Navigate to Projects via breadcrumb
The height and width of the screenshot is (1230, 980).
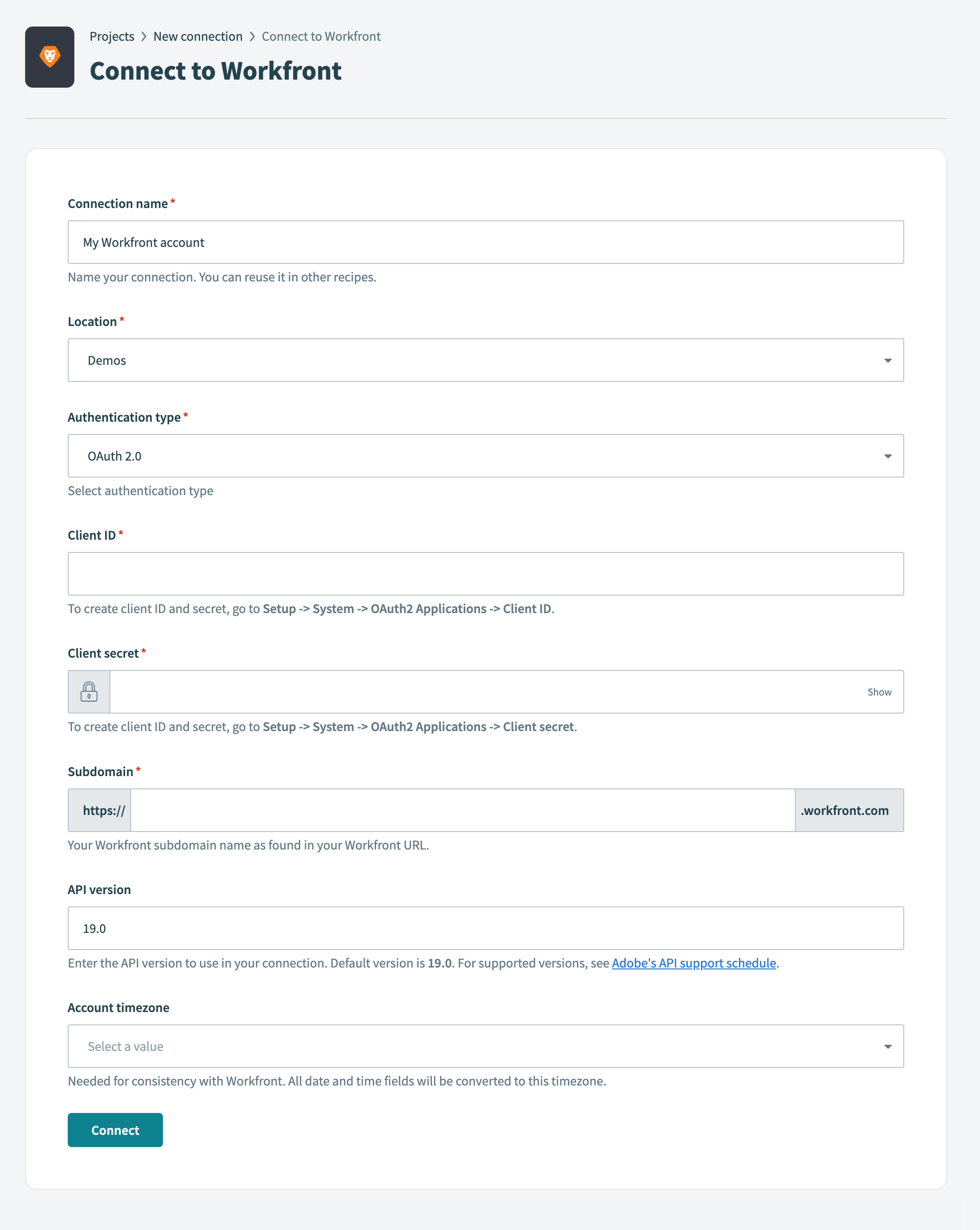[112, 36]
